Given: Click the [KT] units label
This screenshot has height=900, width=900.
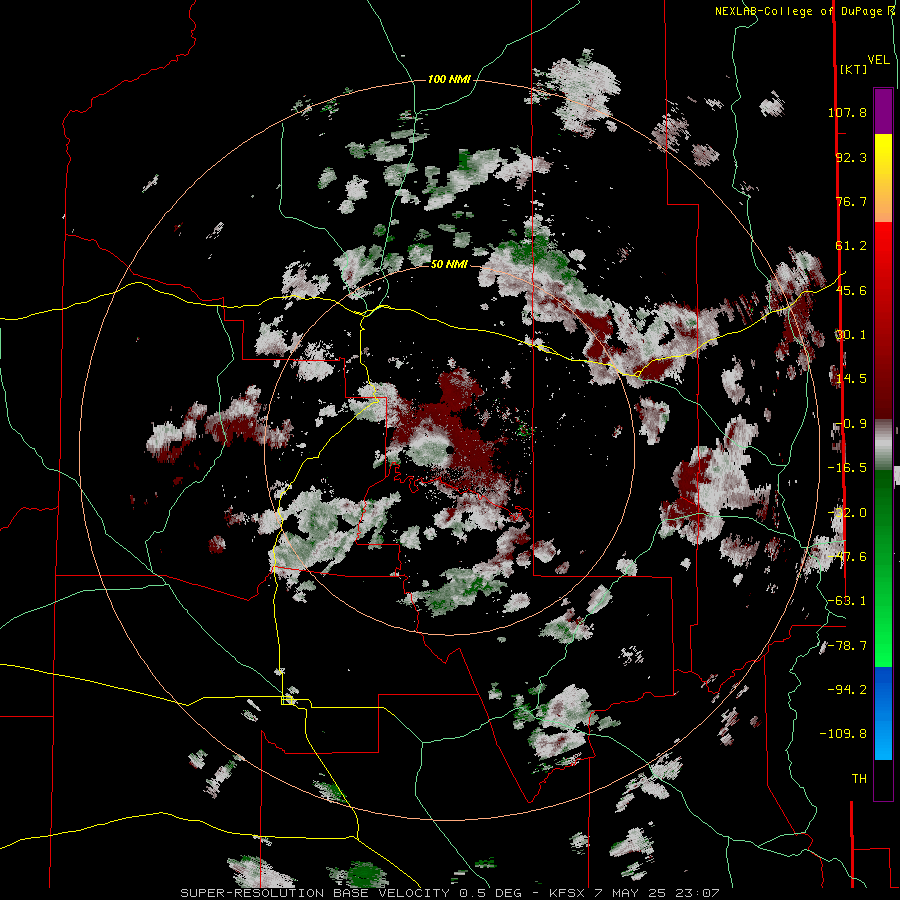Looking at the screenshot, I should coord(854,69).
